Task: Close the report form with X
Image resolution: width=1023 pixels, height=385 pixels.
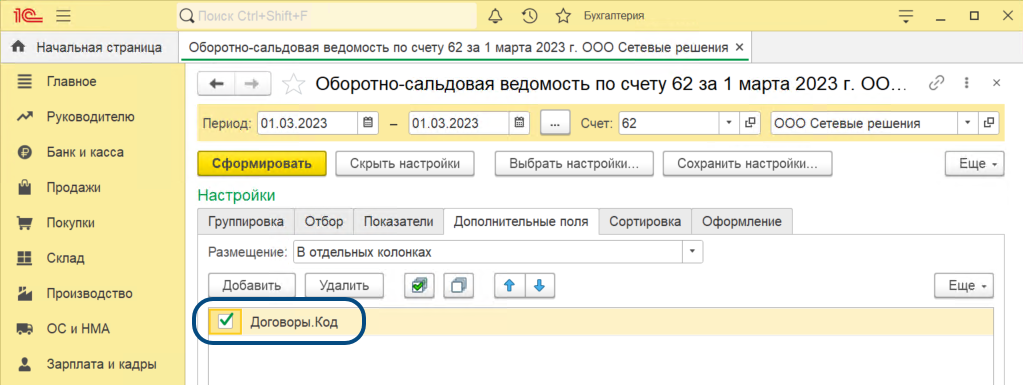Action: tap(996, 83)
